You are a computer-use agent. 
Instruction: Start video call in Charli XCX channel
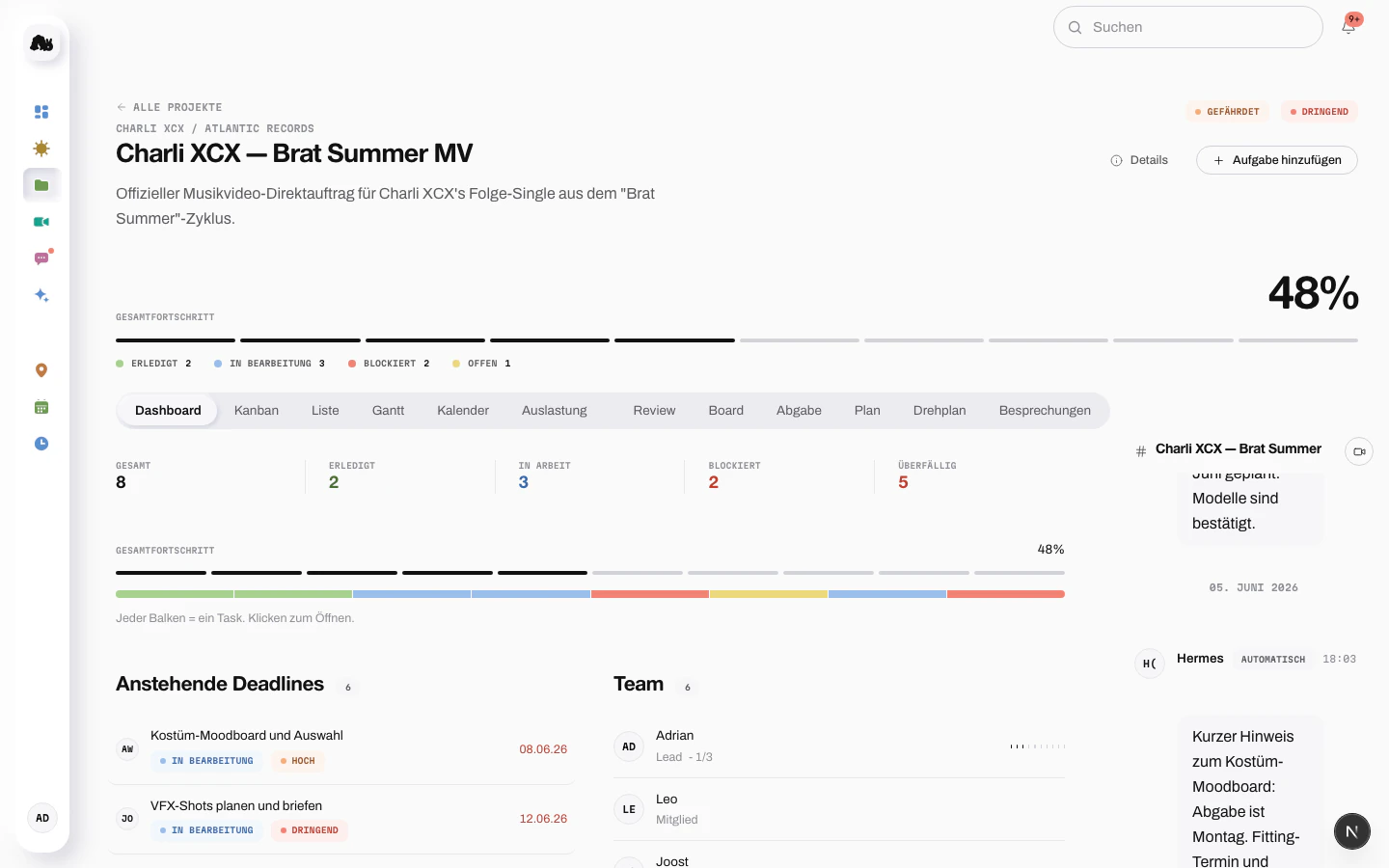1359,451
